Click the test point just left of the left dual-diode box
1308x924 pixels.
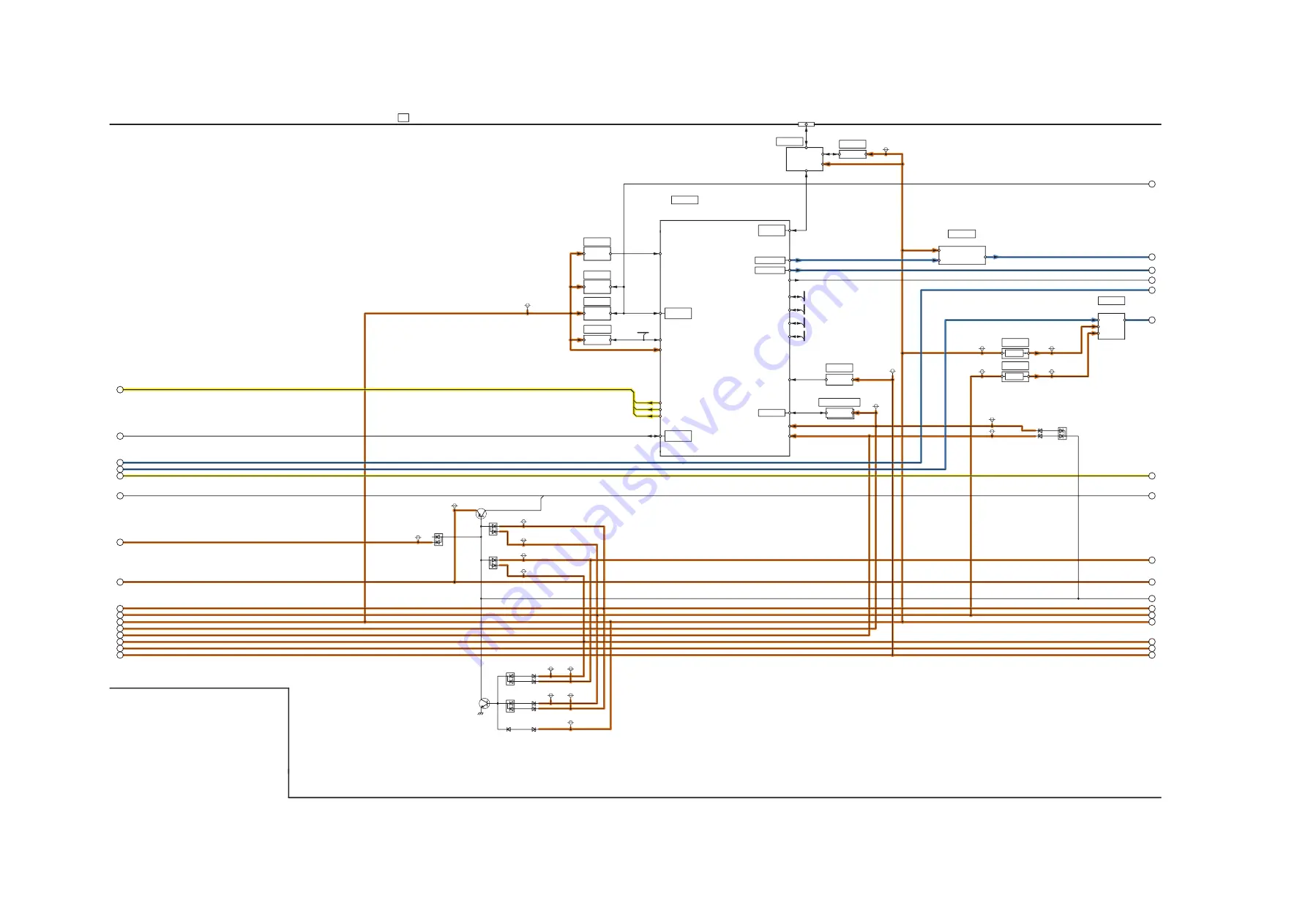pyautogui.click(x=418, y=538)
